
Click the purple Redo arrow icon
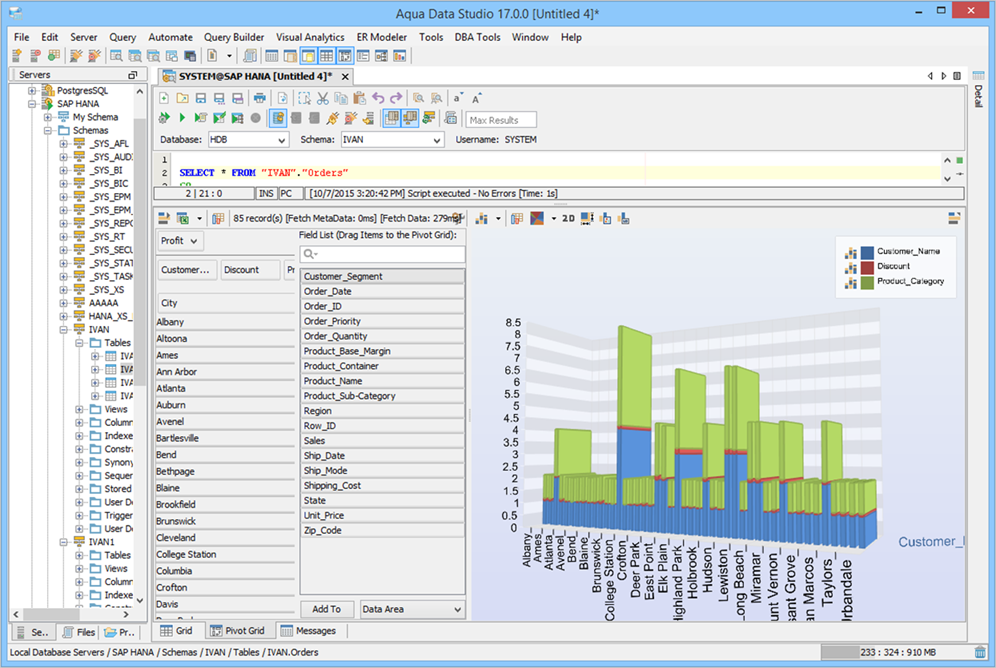pyautogui.click(x=396, y=98)
